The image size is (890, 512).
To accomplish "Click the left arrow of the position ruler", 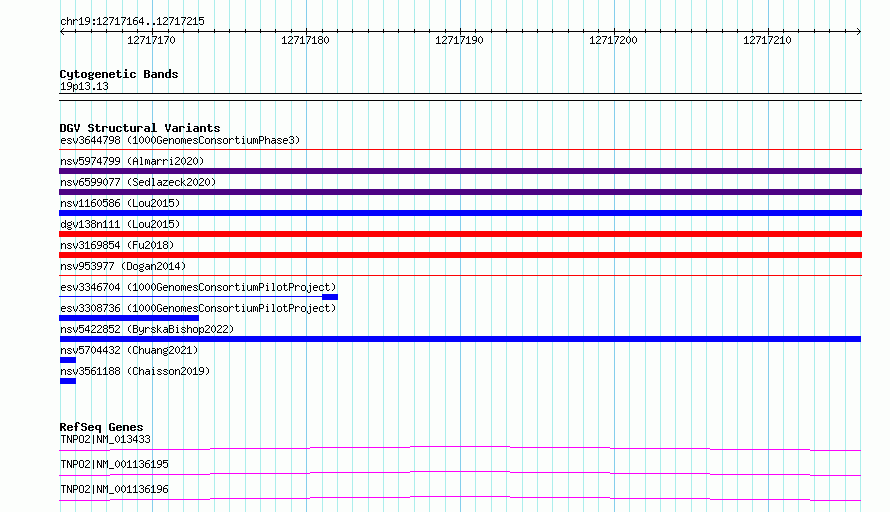I will [x=62, y=32].
